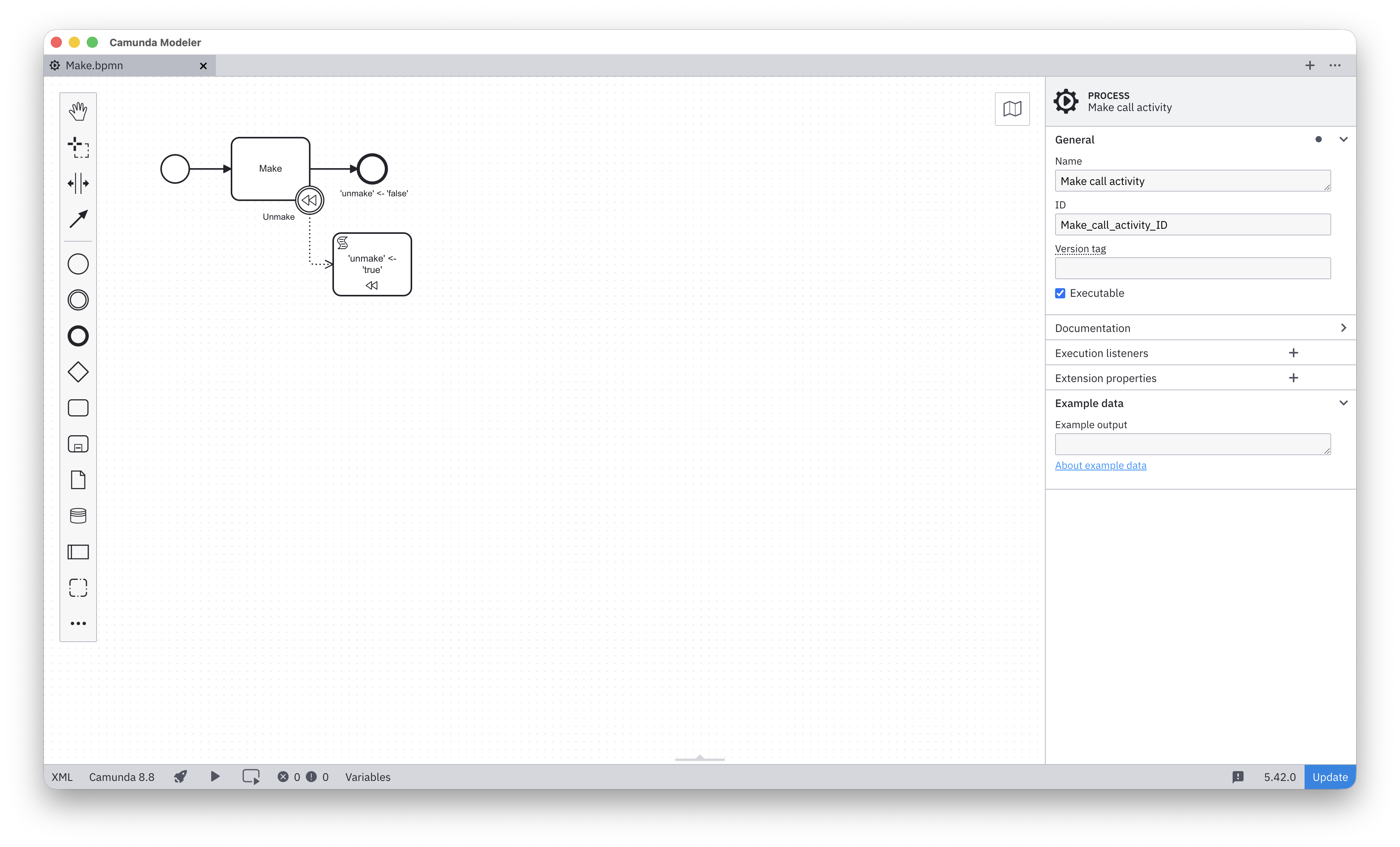Activate the space tool
This screenshot has width=1400, height=847.
pos(78,183)
